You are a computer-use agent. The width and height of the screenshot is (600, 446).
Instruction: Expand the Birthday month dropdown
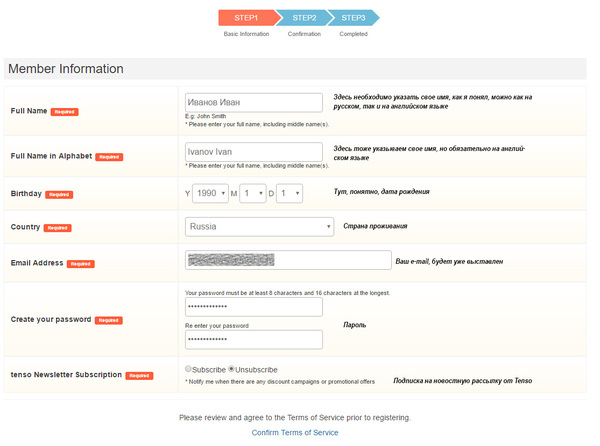point(253,192)
